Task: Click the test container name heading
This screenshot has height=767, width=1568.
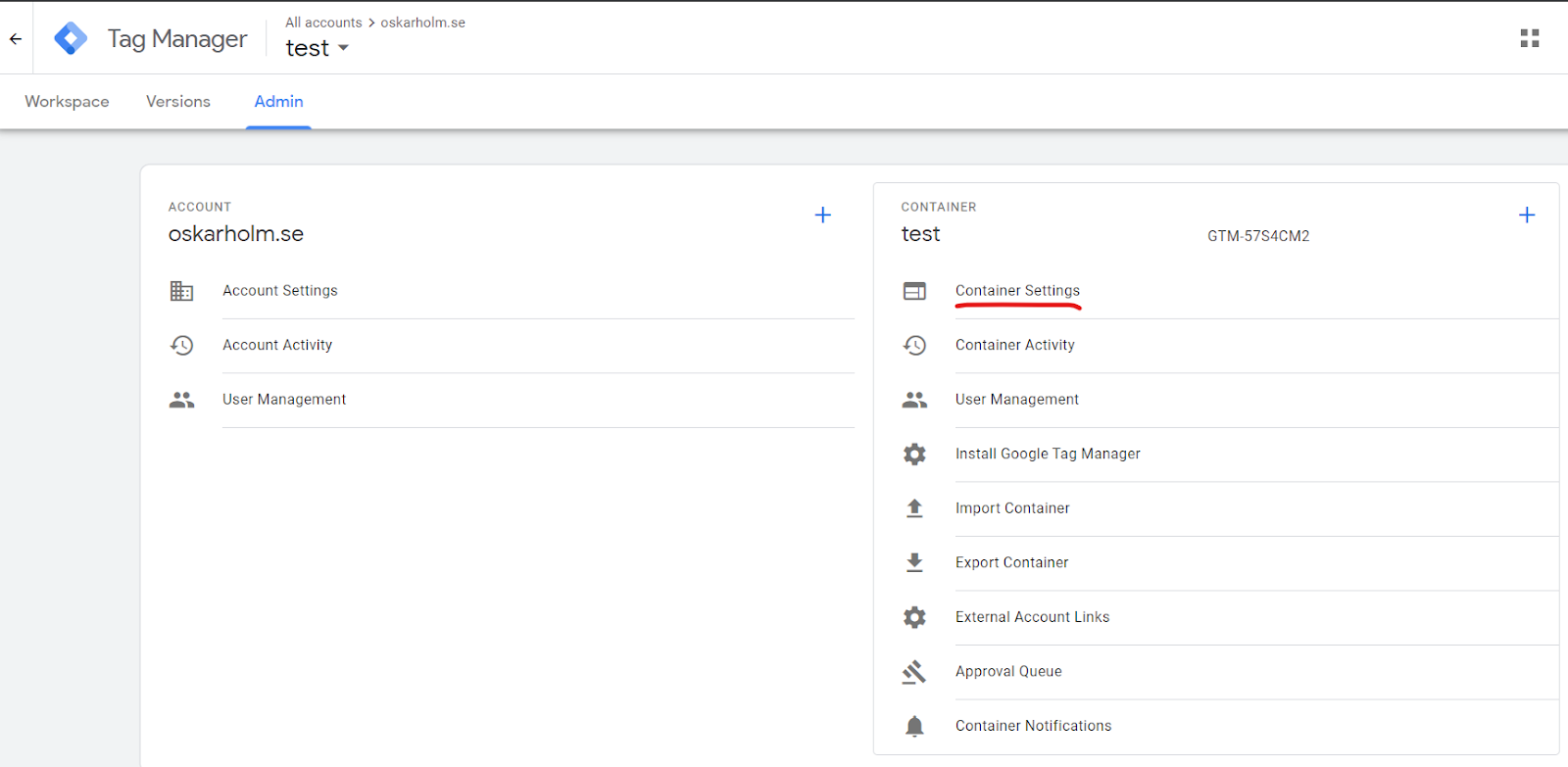Action: tap(921, 234)
